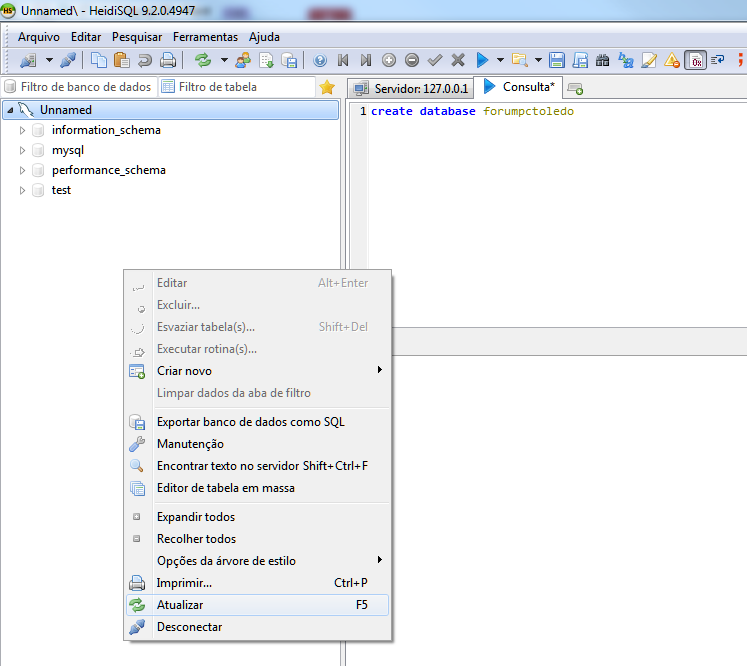Click the Copy icon in toolbar

(x=100, y=60)
